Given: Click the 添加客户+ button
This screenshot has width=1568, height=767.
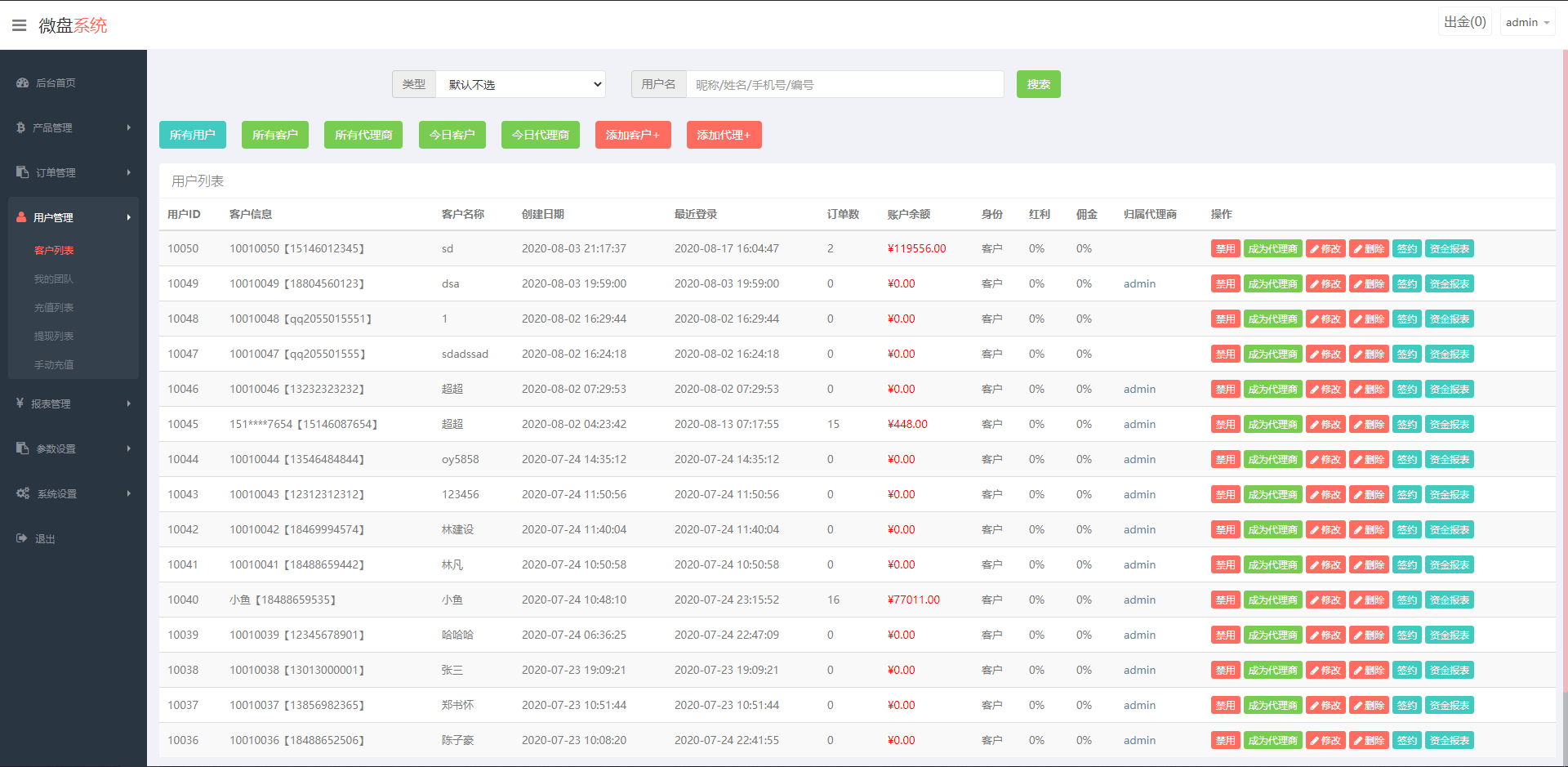Looking at the screenshot, I should 633,135.
